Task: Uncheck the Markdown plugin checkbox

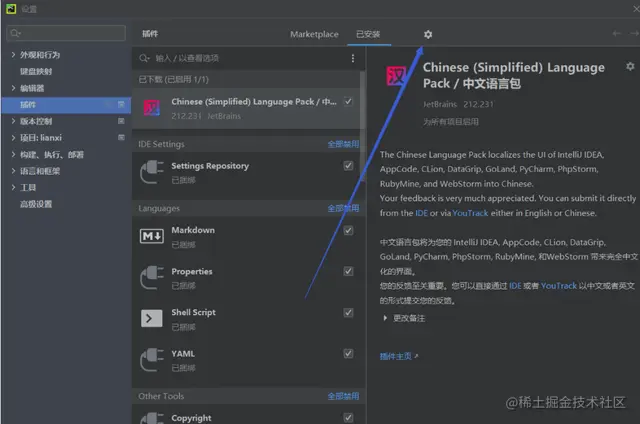Action: click(348, 230)
